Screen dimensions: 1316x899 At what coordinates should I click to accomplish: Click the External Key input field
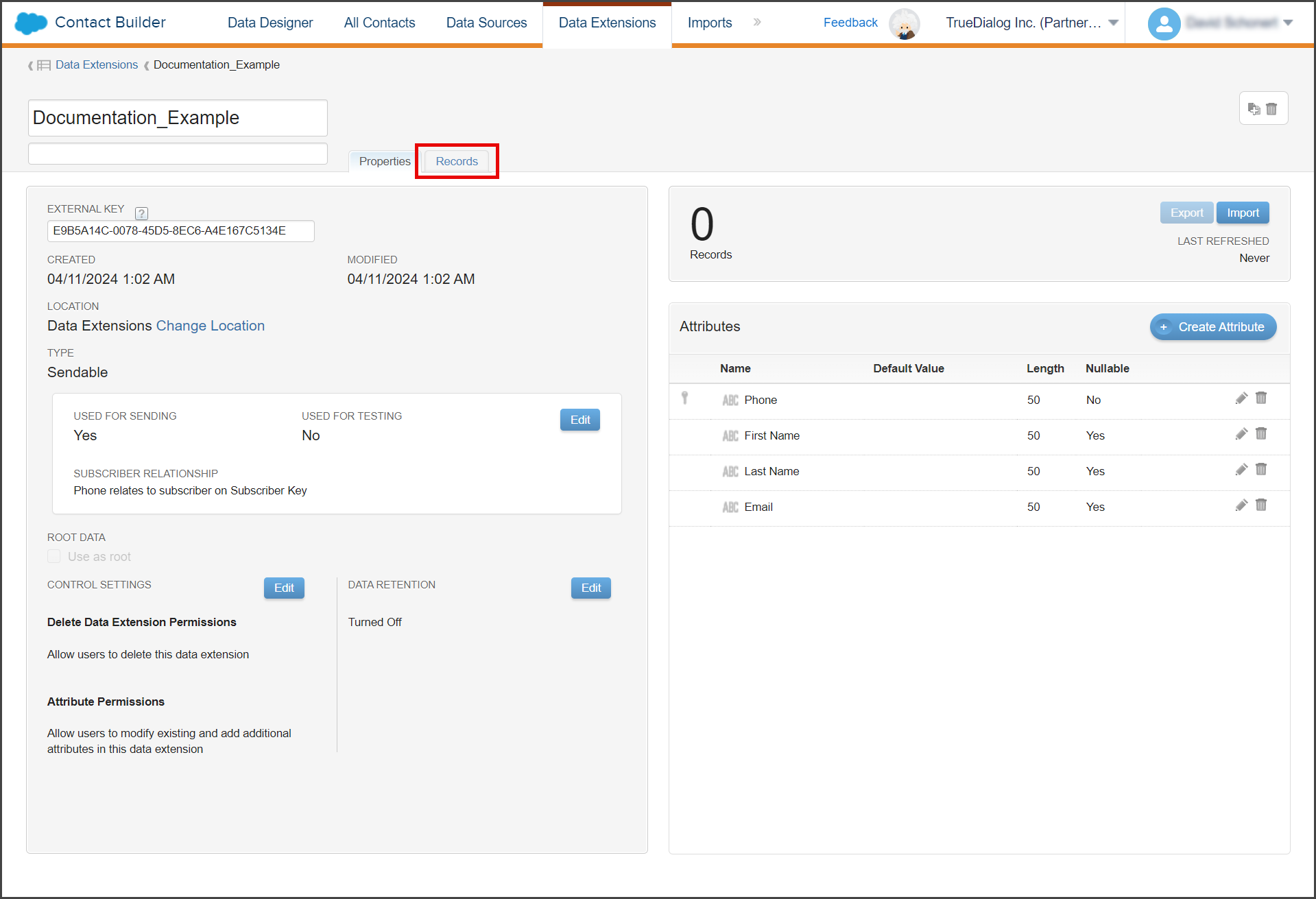[181, 231]
